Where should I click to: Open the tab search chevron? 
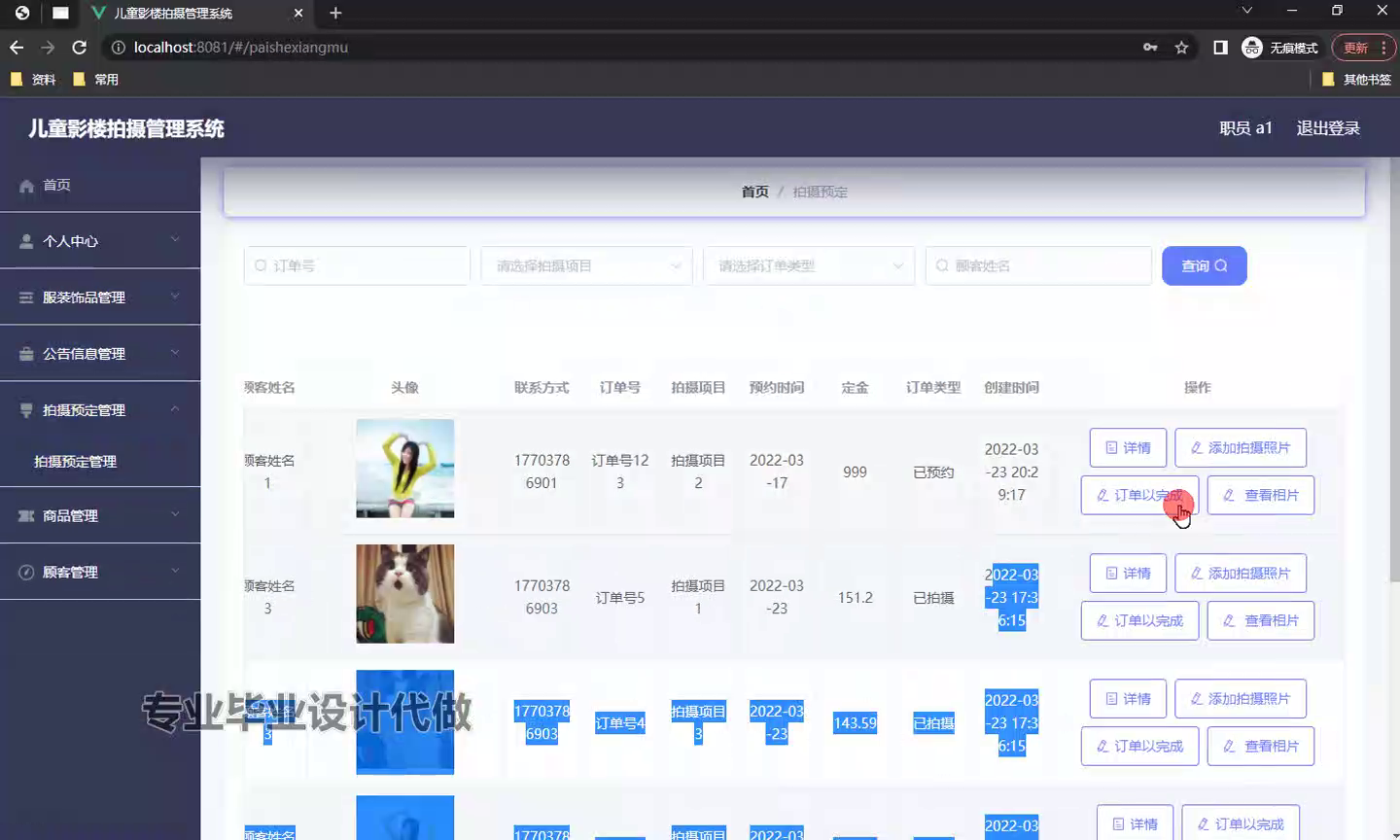1246,11
